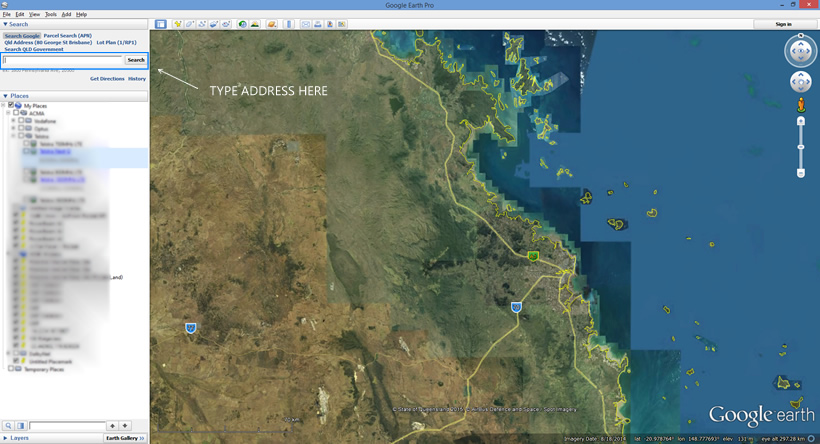Check the Vodafone folder checkbox
This screenshot has width=820, height=444.
point(21,120)
